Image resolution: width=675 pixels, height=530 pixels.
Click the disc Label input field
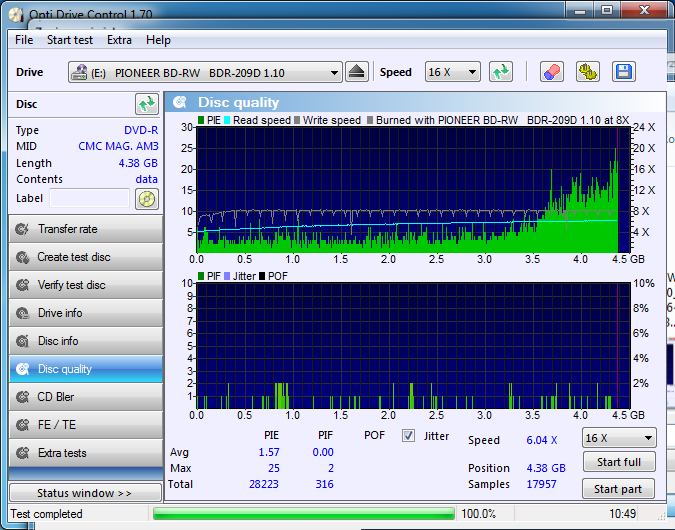89,198
